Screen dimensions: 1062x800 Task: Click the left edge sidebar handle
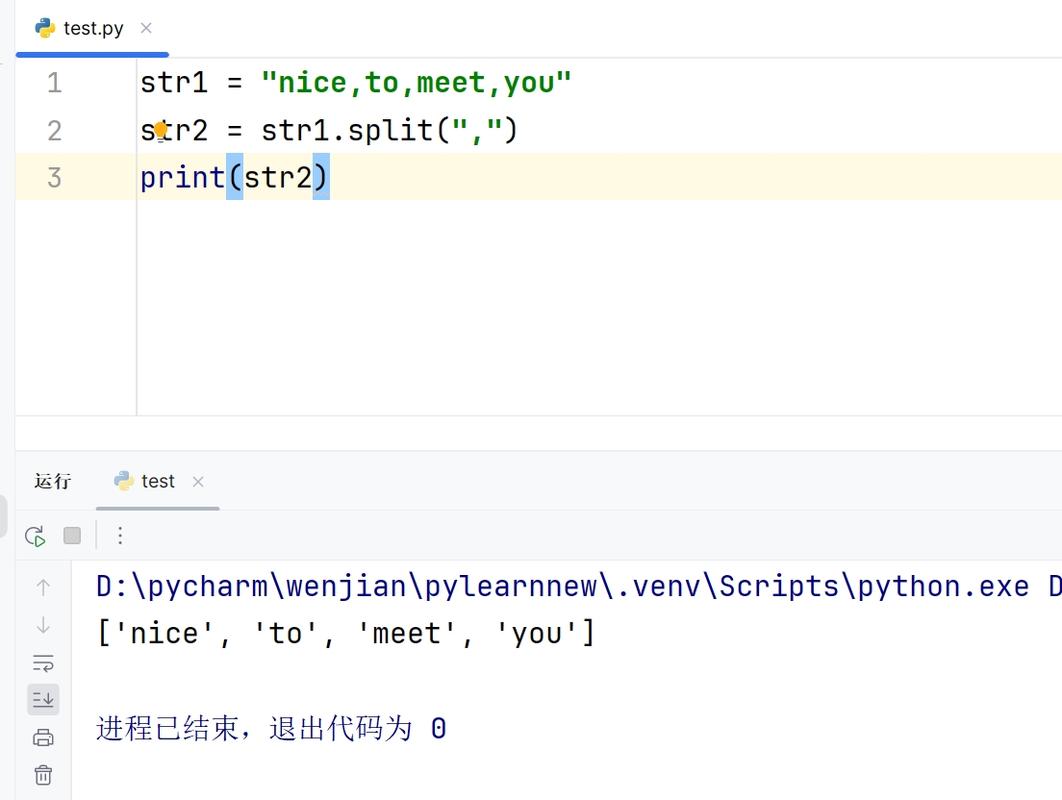click(x=4, y=517)
